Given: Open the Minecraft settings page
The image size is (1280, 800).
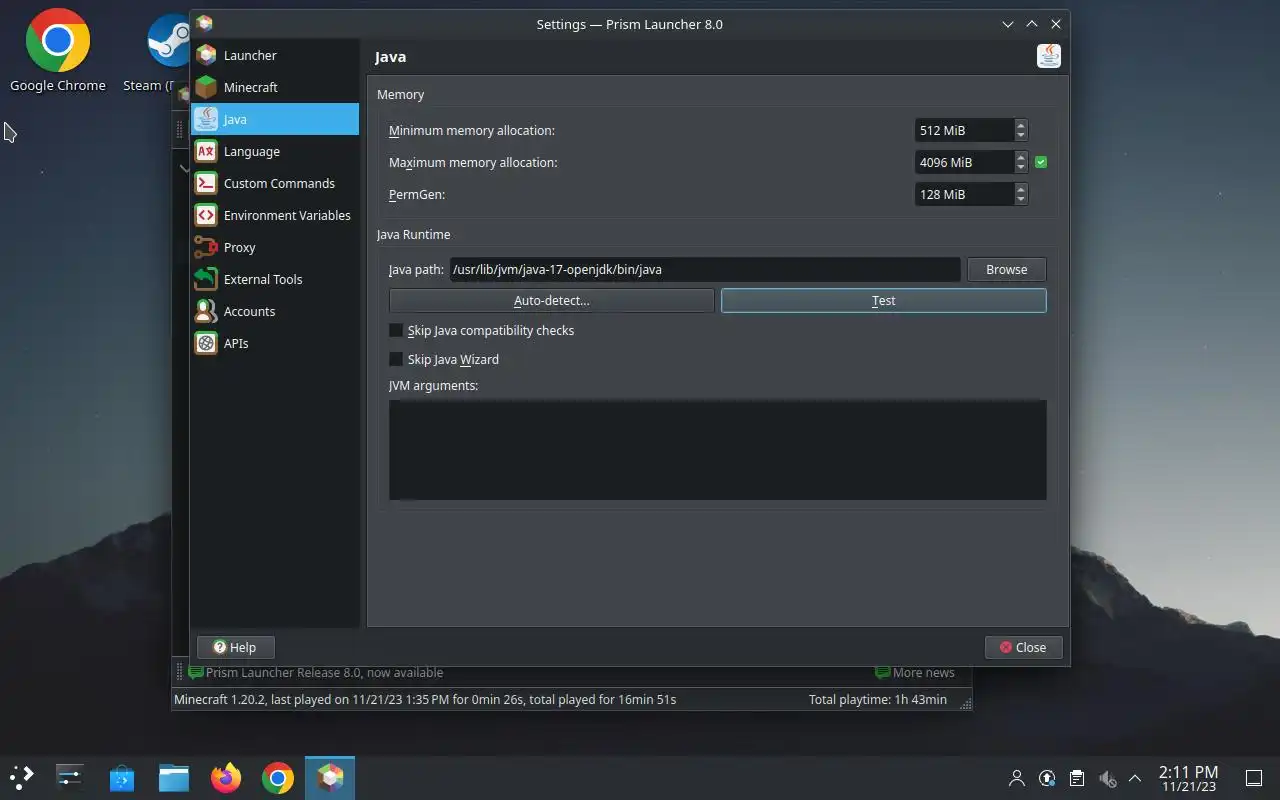Looking at the screenshot, I should pos(274,87).
